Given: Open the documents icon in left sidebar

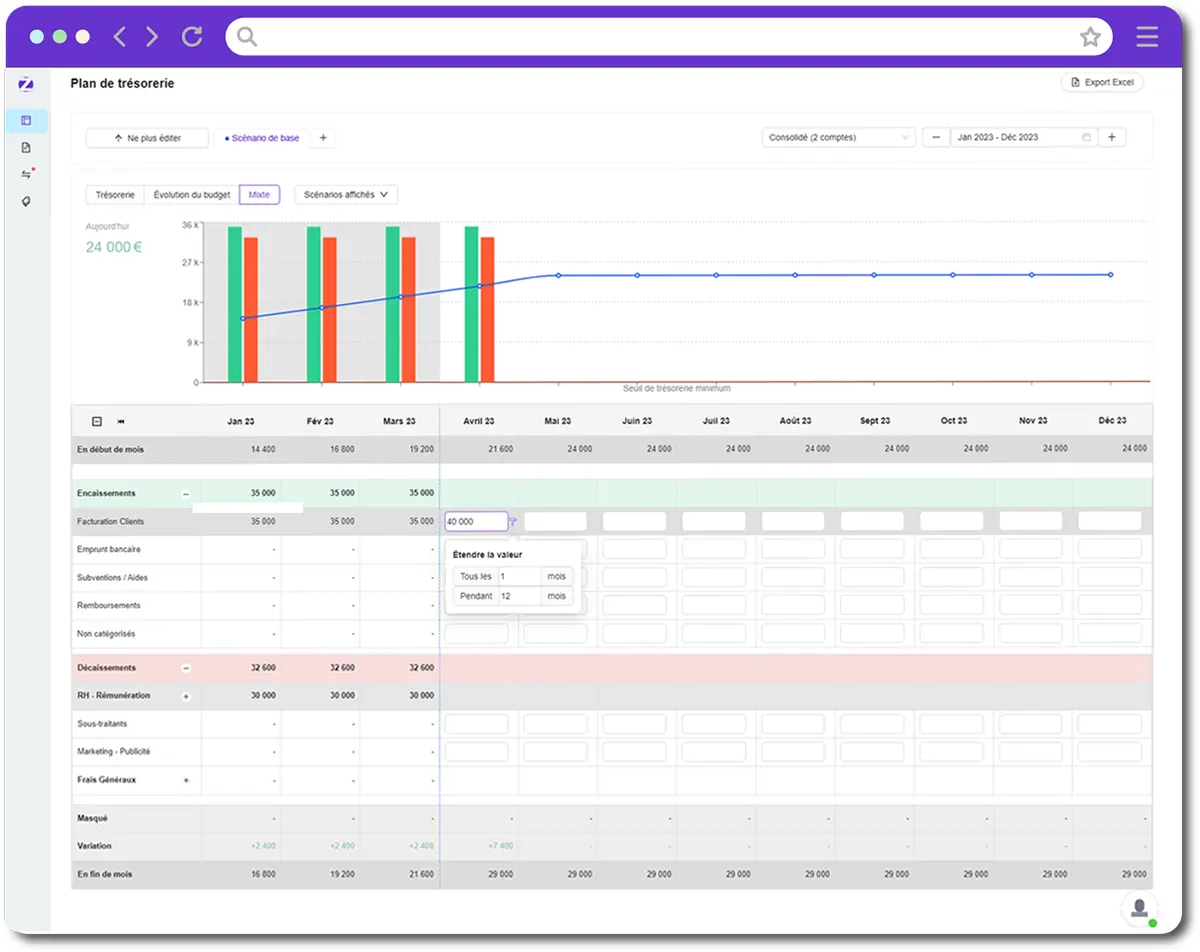Looking at the screenshot, I should coord(26,148).
